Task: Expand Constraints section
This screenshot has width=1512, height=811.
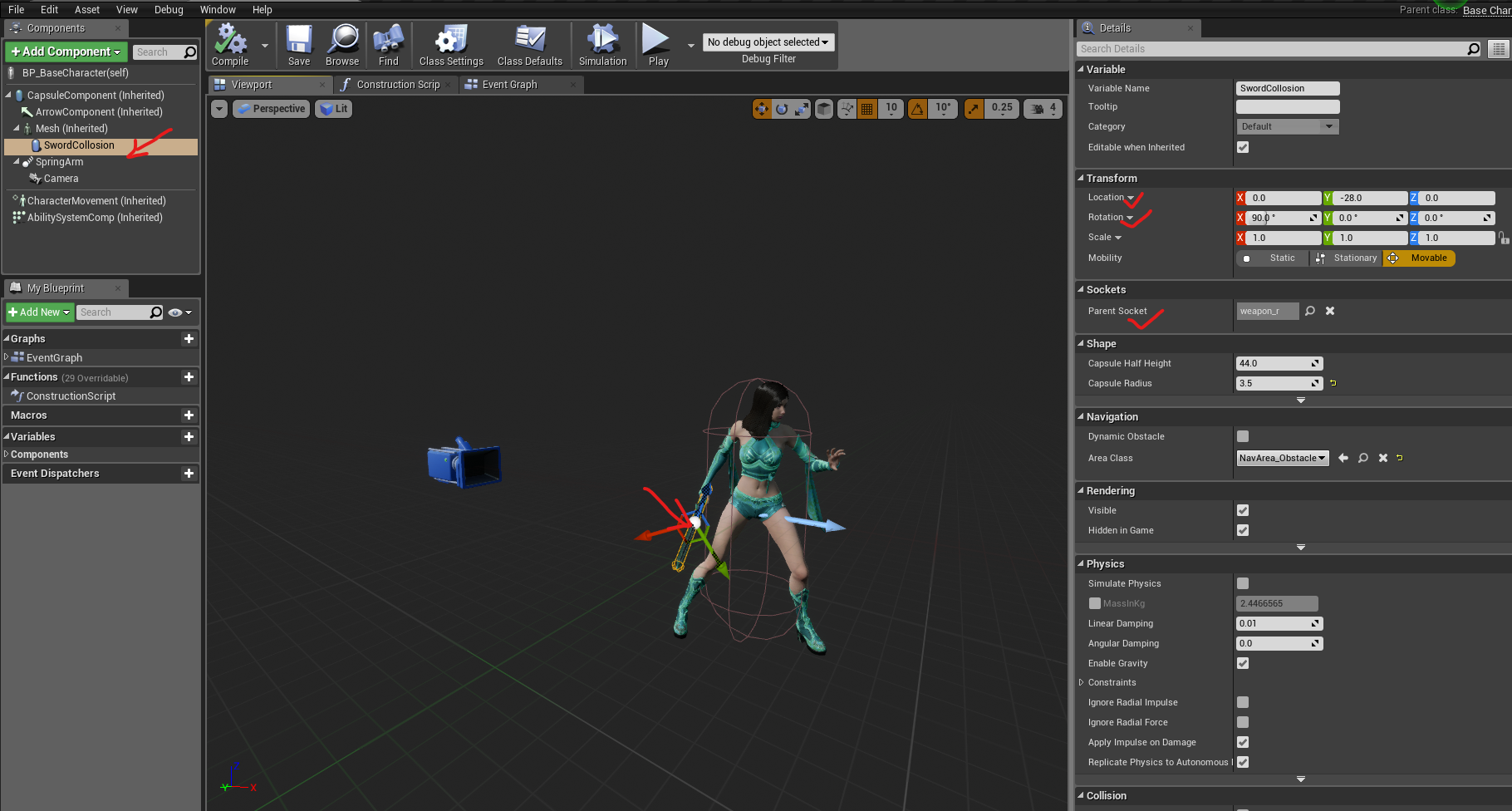Action: tap(1082, 682)
